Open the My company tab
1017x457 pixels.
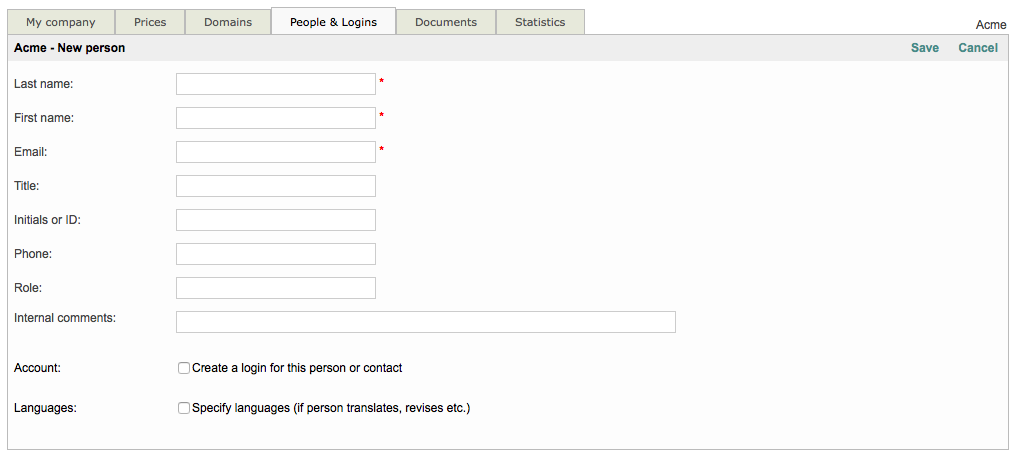(x=61, y=22)
